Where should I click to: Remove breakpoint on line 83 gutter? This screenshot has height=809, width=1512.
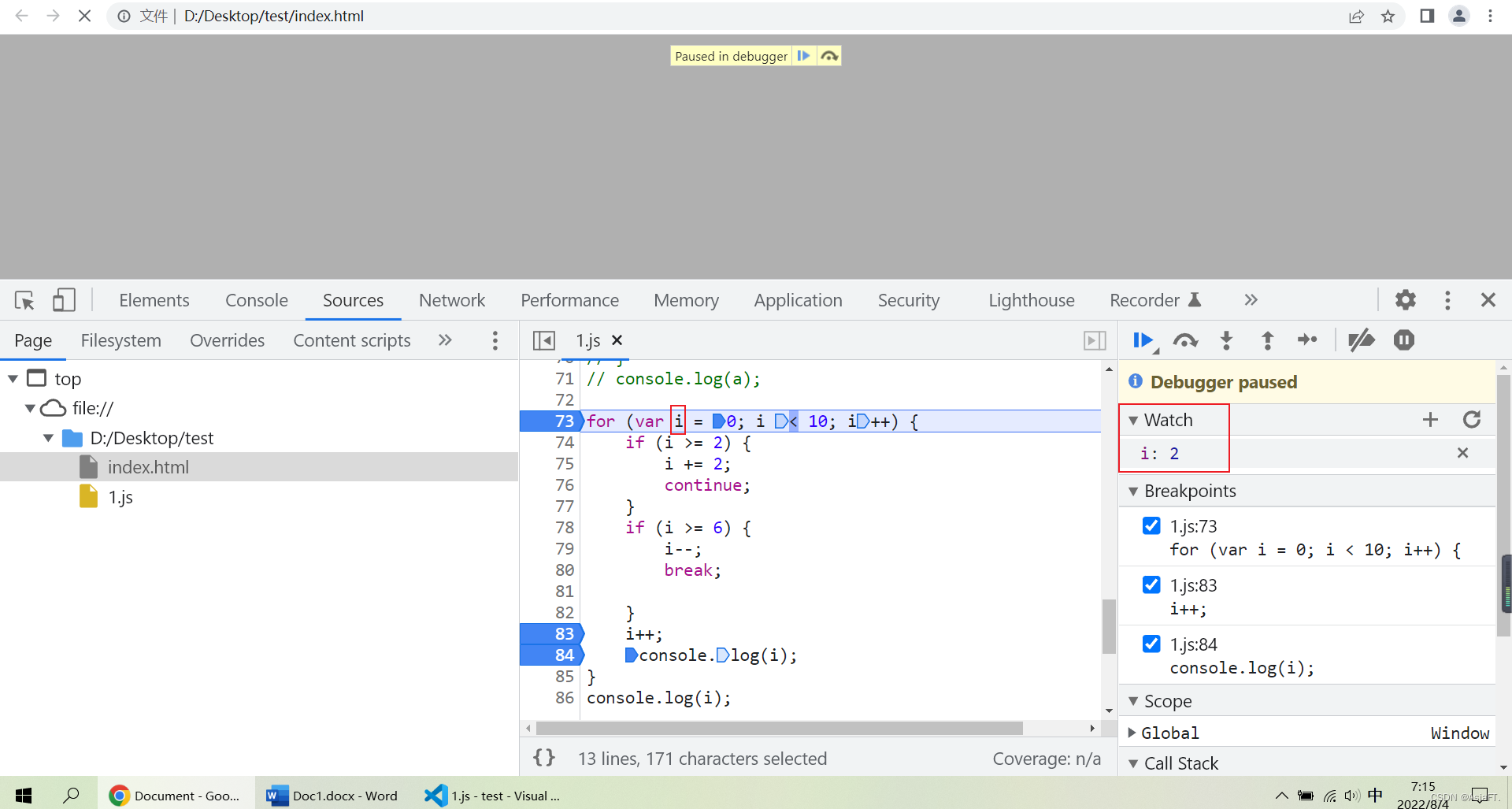click(551, 633)
